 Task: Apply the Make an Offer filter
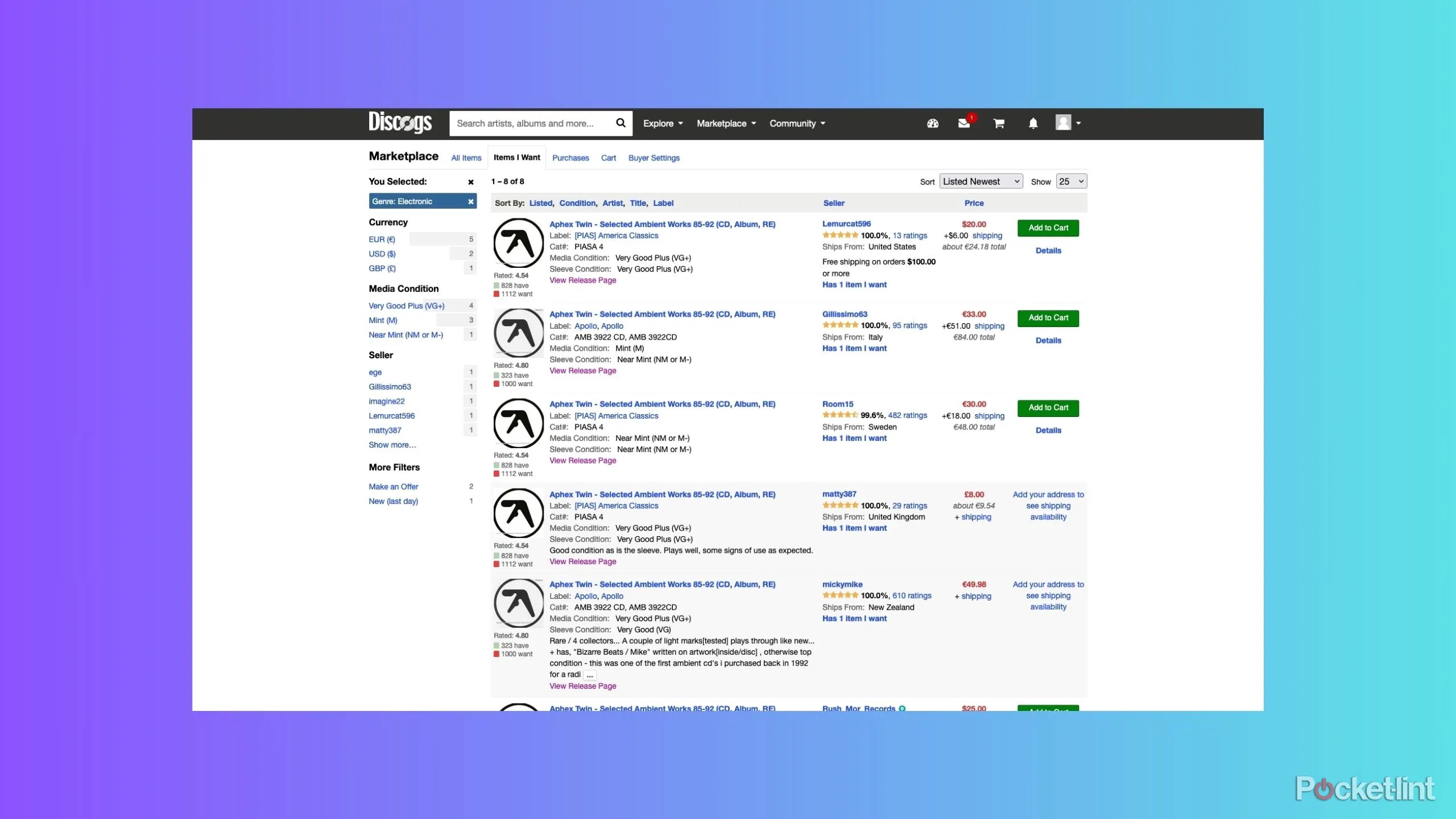(x=394, y=486)
